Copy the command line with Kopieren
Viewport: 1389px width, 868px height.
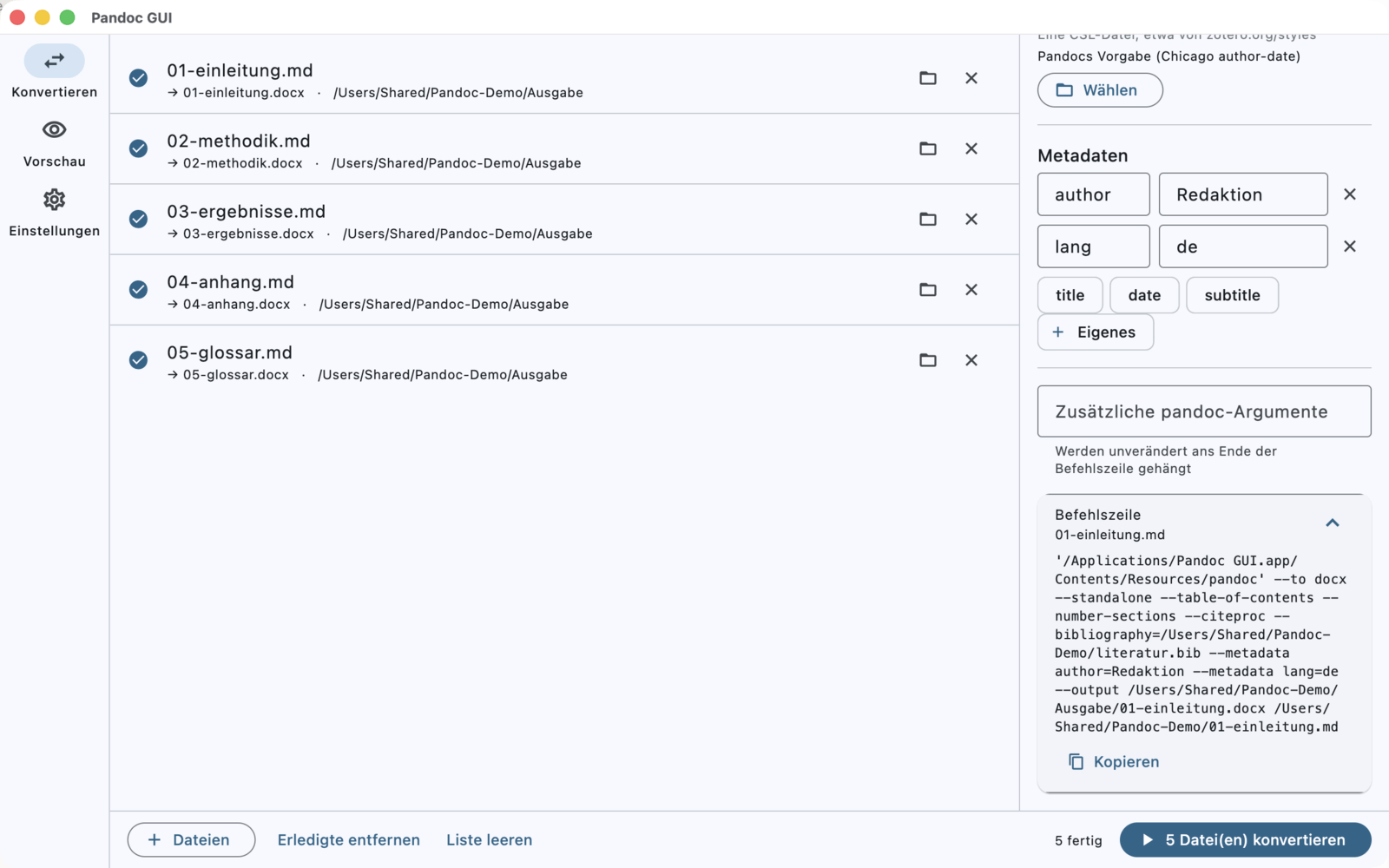point(1114,762)
